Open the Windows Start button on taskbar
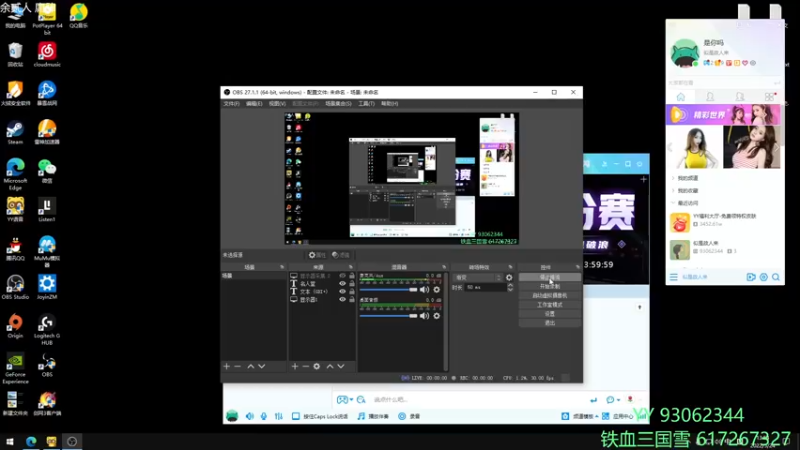Screen dimensions: 800x450 [10, 441]
